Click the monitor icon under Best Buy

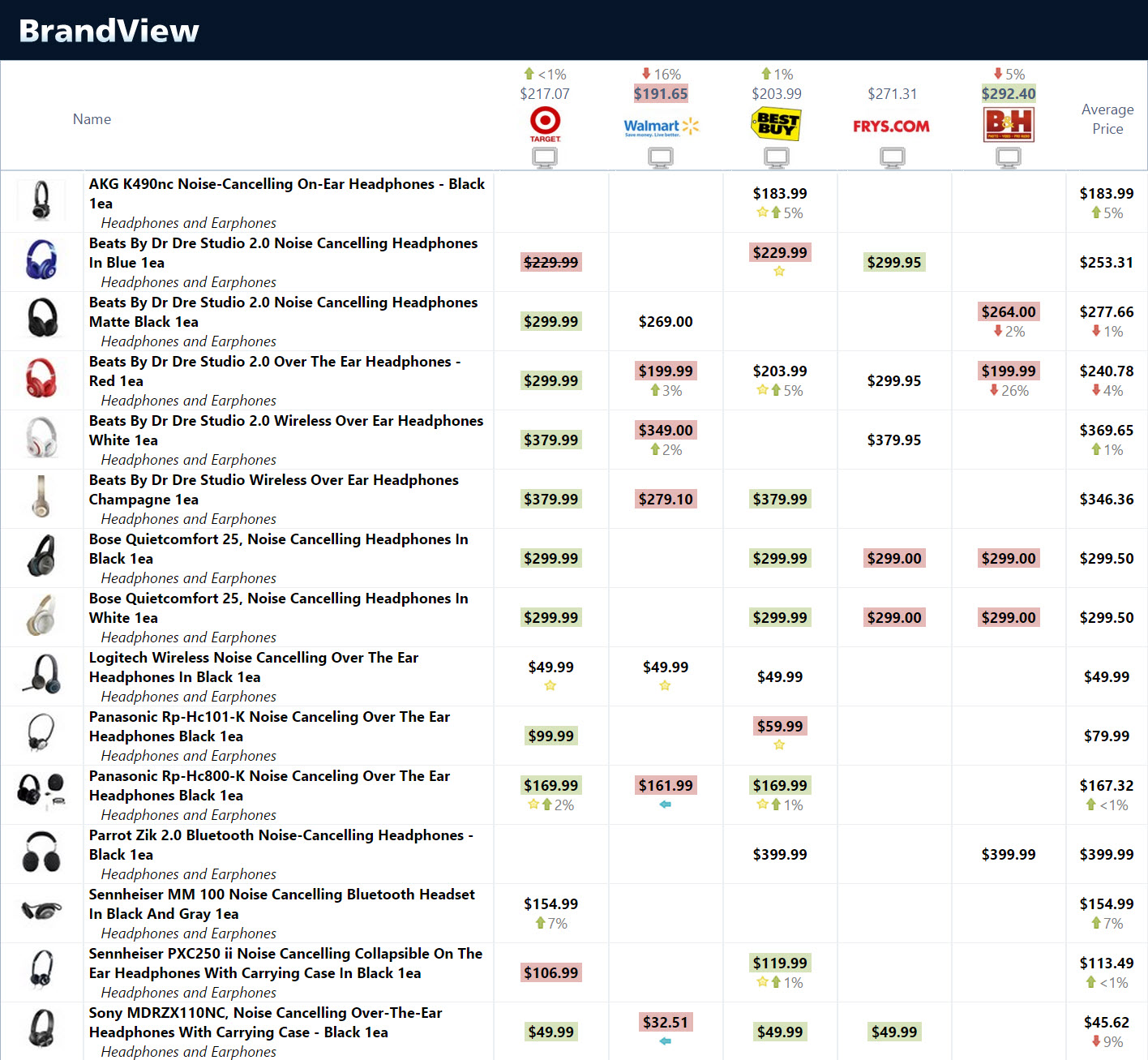click(x=777, y=158)
